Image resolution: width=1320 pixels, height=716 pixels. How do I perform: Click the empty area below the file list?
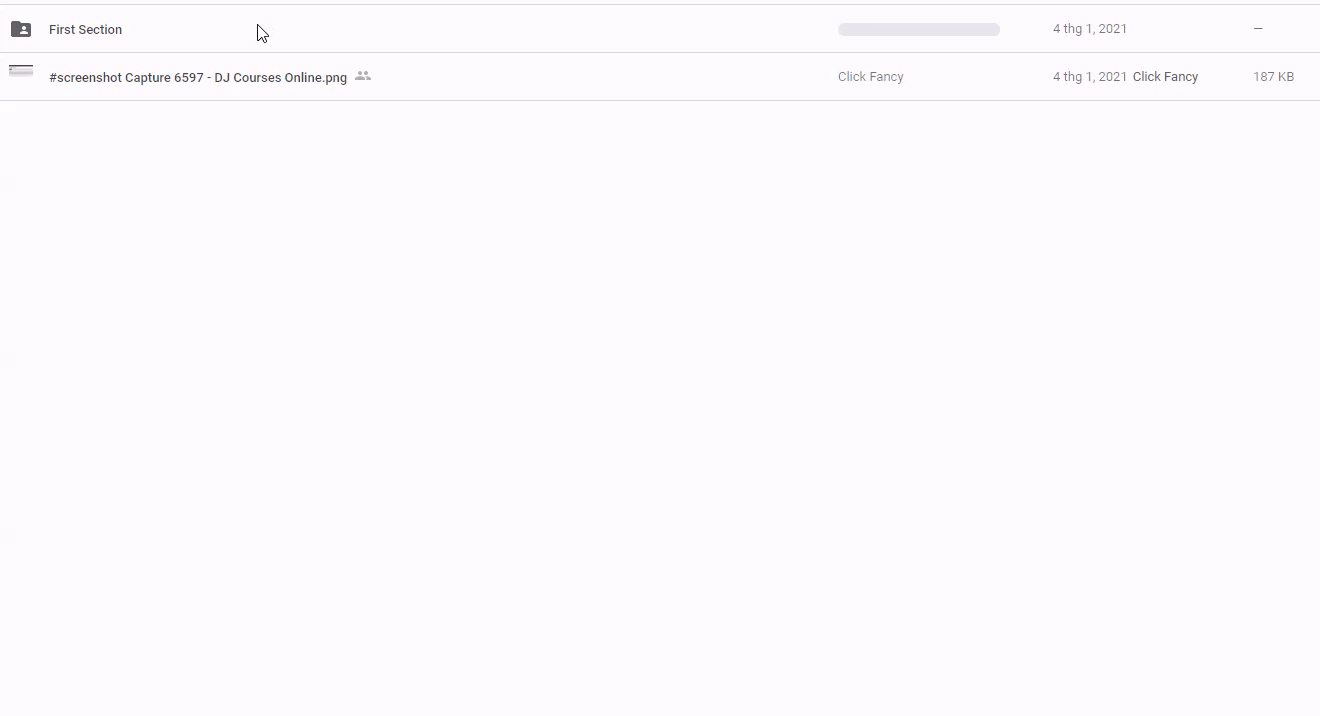click(x=660, y=400)
